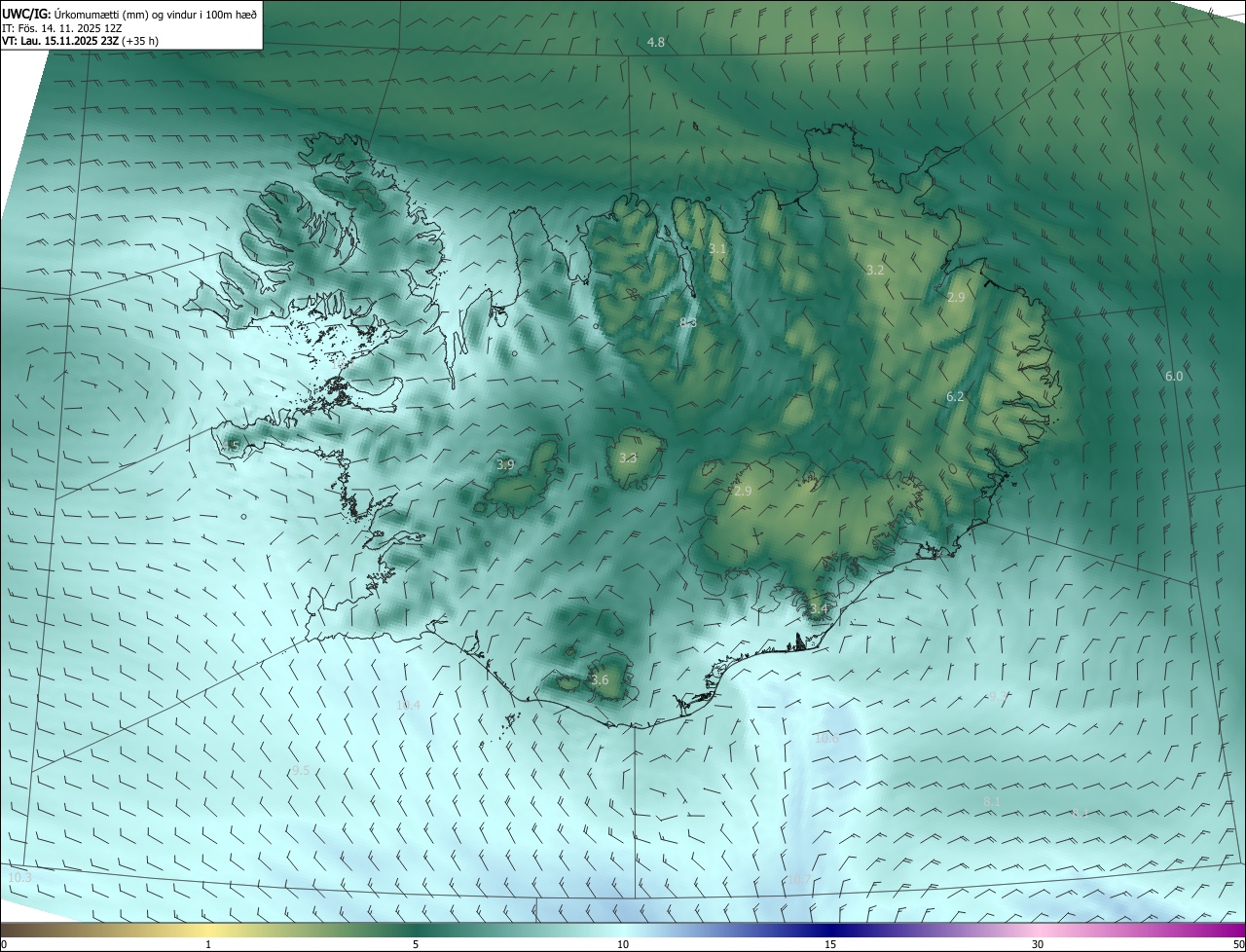This screenshot has width=1246, height=952.
Task: Select the 3.9 value label
Action: tap(505, 464)
